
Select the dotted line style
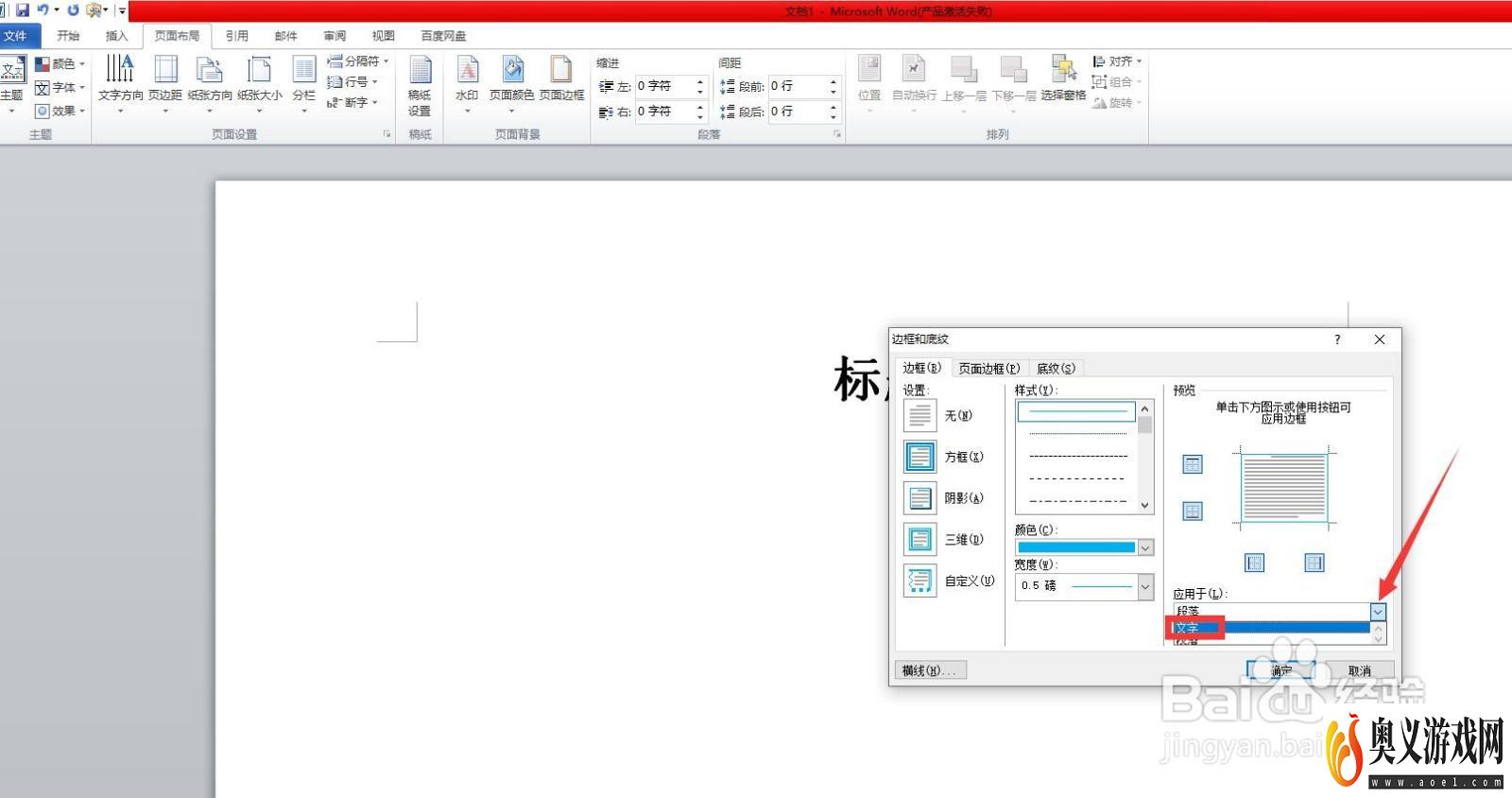1076,434
